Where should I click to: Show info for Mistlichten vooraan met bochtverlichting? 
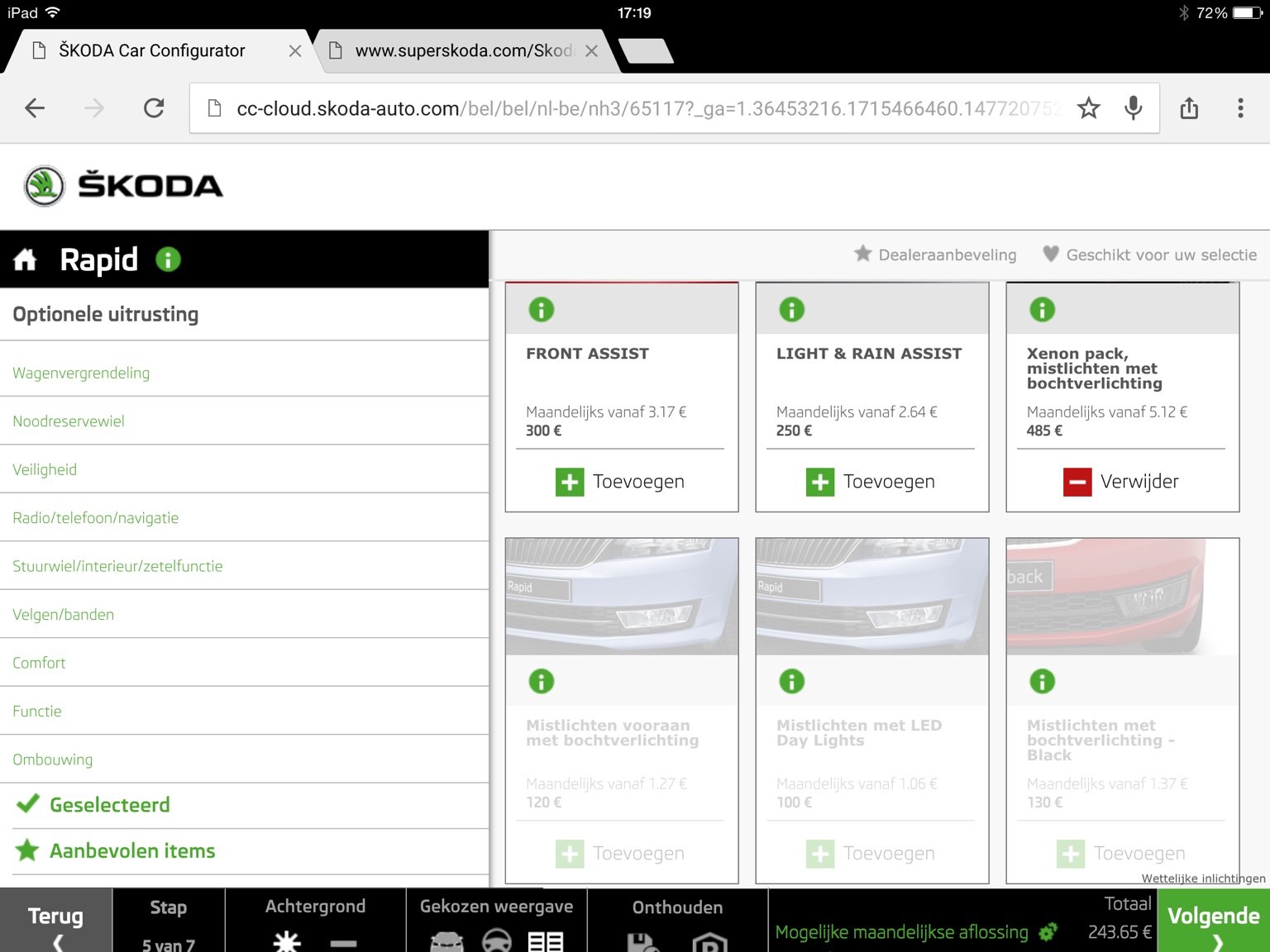pyautogui.click(x=542, y=682)
